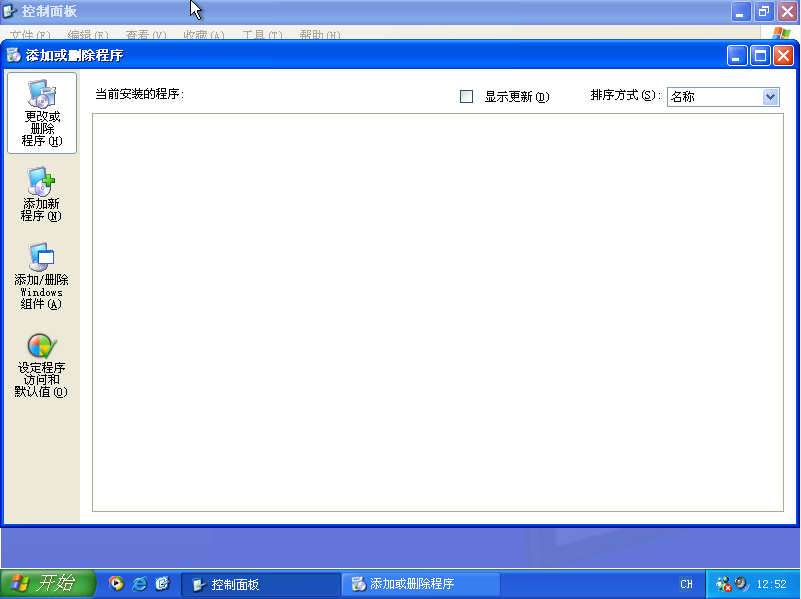Viewport: 801px width, 599px height.
Task: Enable the 显示更新 checkbox
Action: point(466,96)
